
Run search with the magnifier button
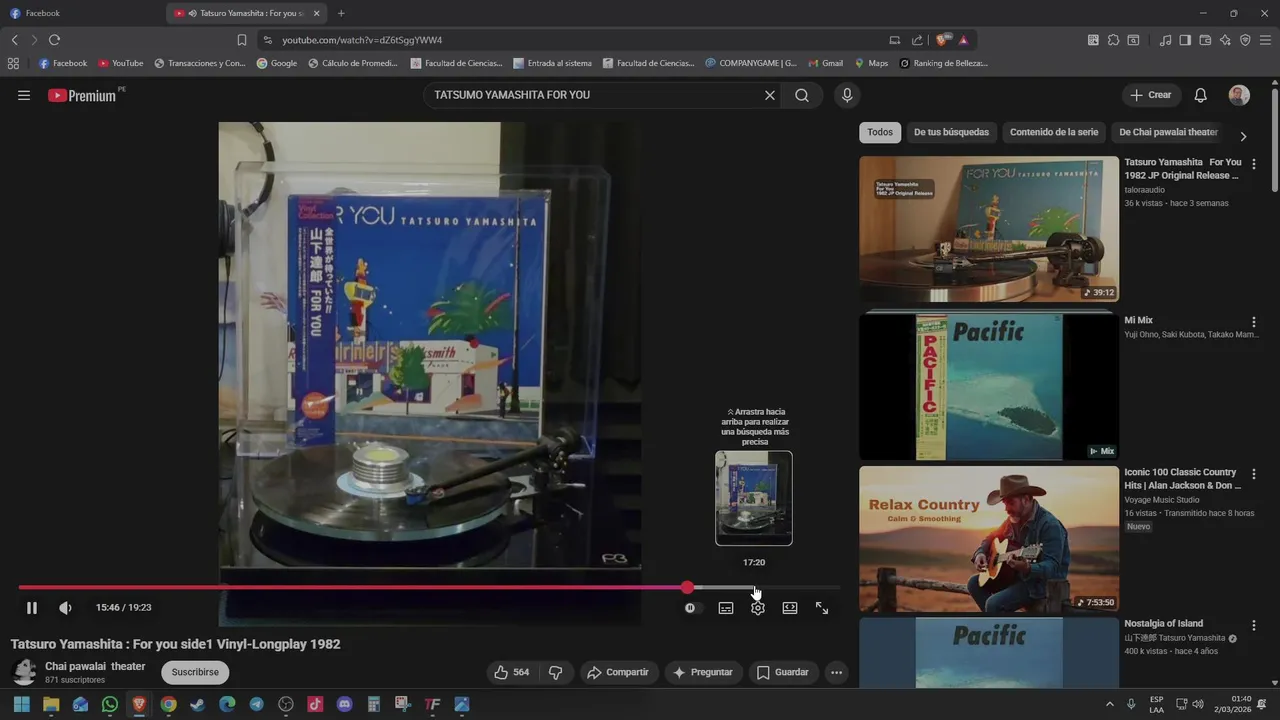click(x=802, y=95)
